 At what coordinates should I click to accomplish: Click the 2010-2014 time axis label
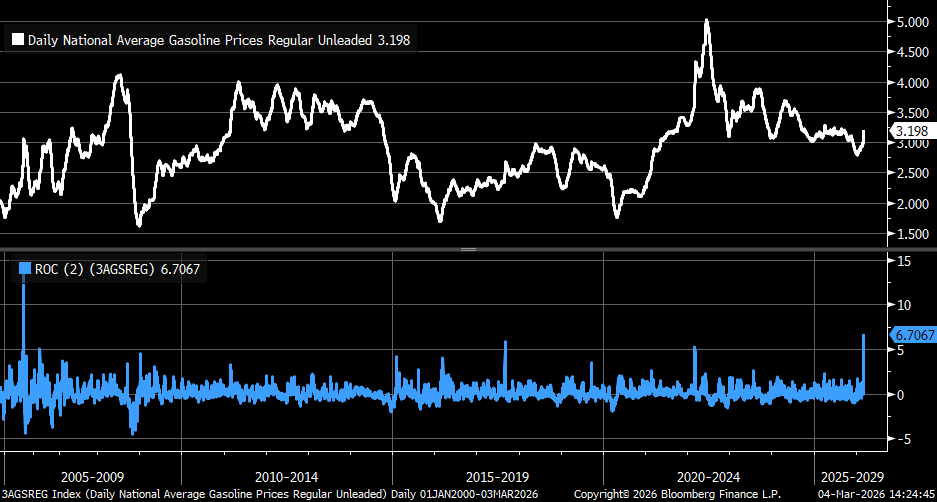[287, 477]
